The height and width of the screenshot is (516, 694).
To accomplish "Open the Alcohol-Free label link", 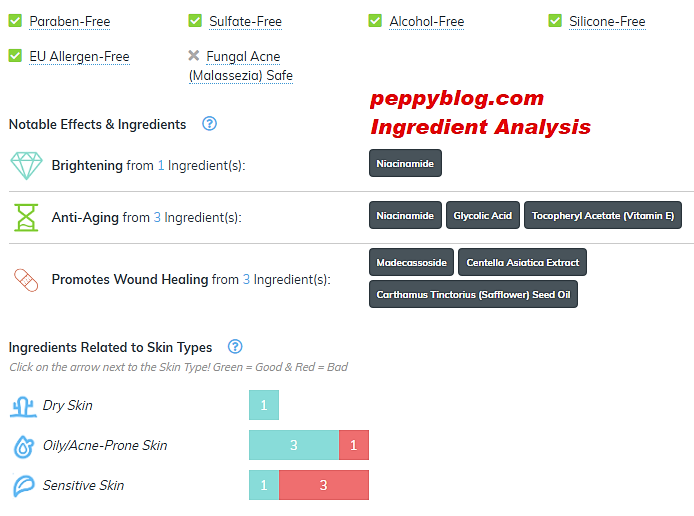I will point(426,21).
